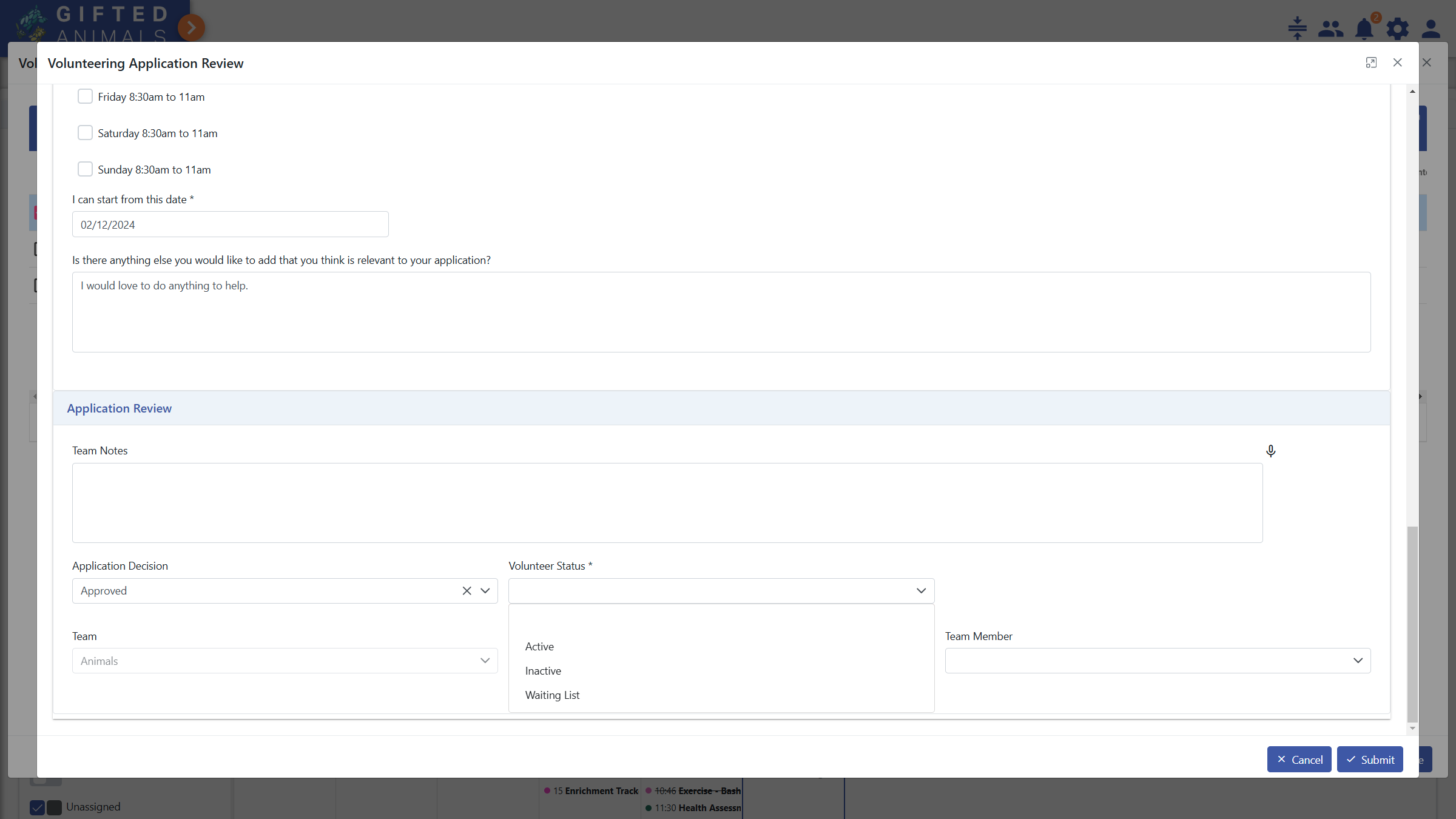Image resolution: width=1456 pixels, height=819 pixels.
Task: Click the 10:46 Exercise - Bash event
Action: (x=693, y=791)
